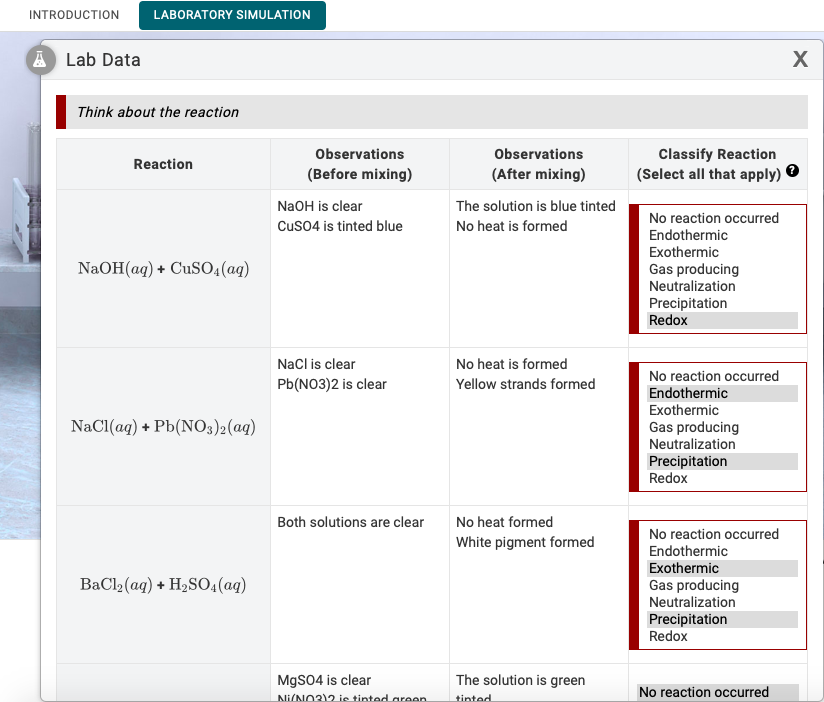Click the Lab Data flask icon
This screenshot has width=824, height=702.
click(40, 60)
